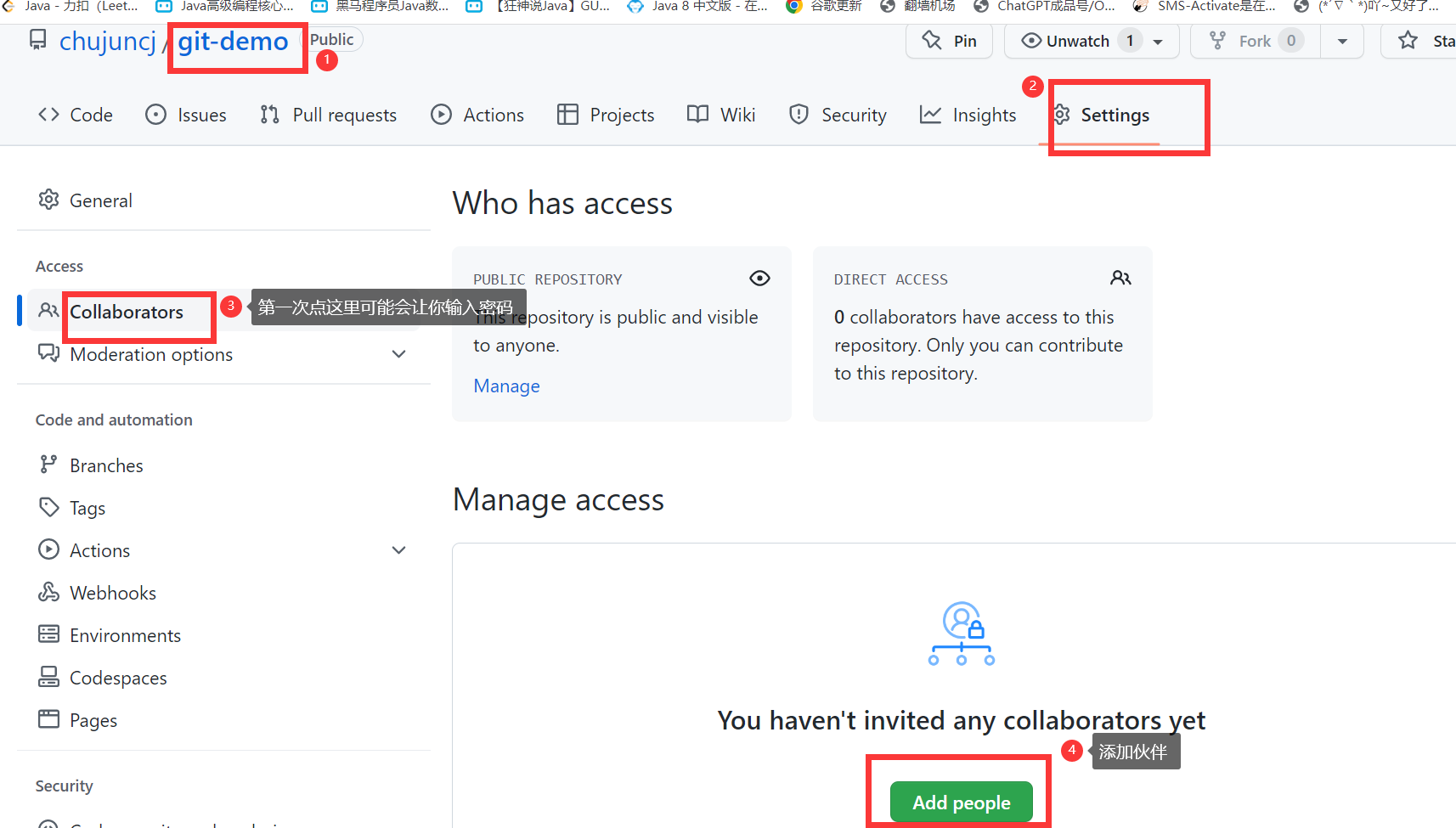
Task: Select the Settings tab
Action: 1102,115
